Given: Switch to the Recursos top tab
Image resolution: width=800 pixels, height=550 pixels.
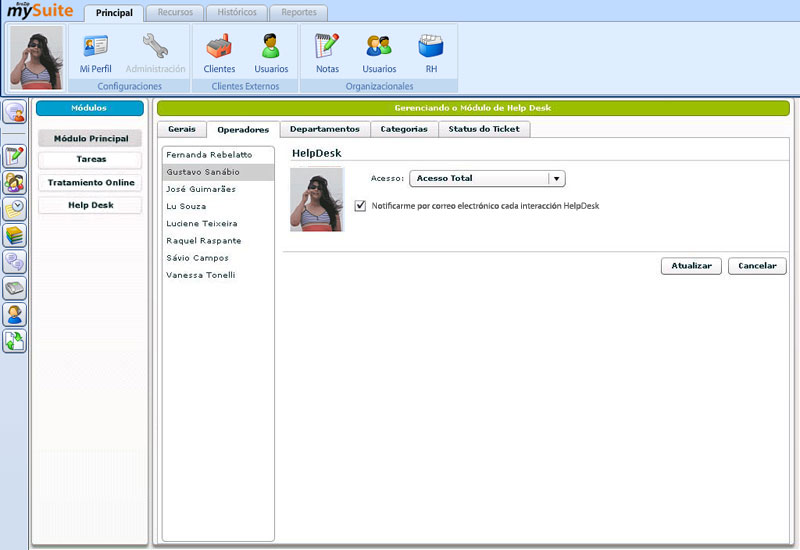Looking at the screenshot, I should click(x=175, y=13).
